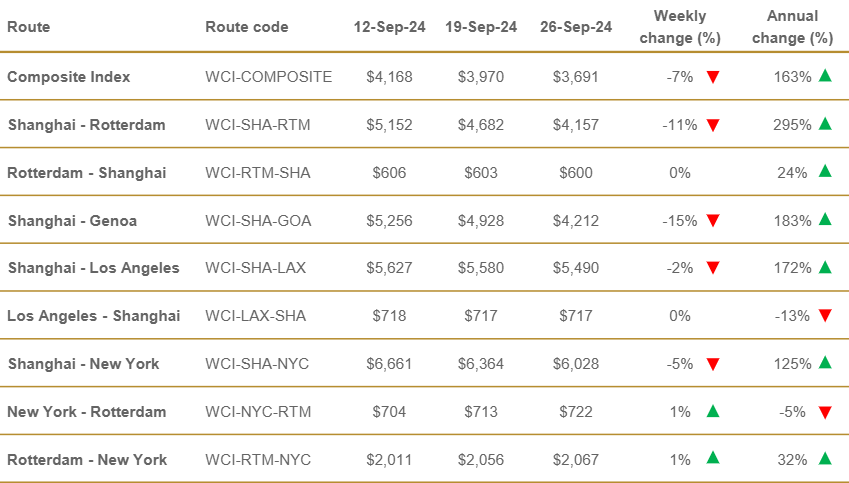This screenshot has height=483, width=849.
Task: Click red annual arrow for Los Angeles - Shanghai
Action: [x=825, y=316]
